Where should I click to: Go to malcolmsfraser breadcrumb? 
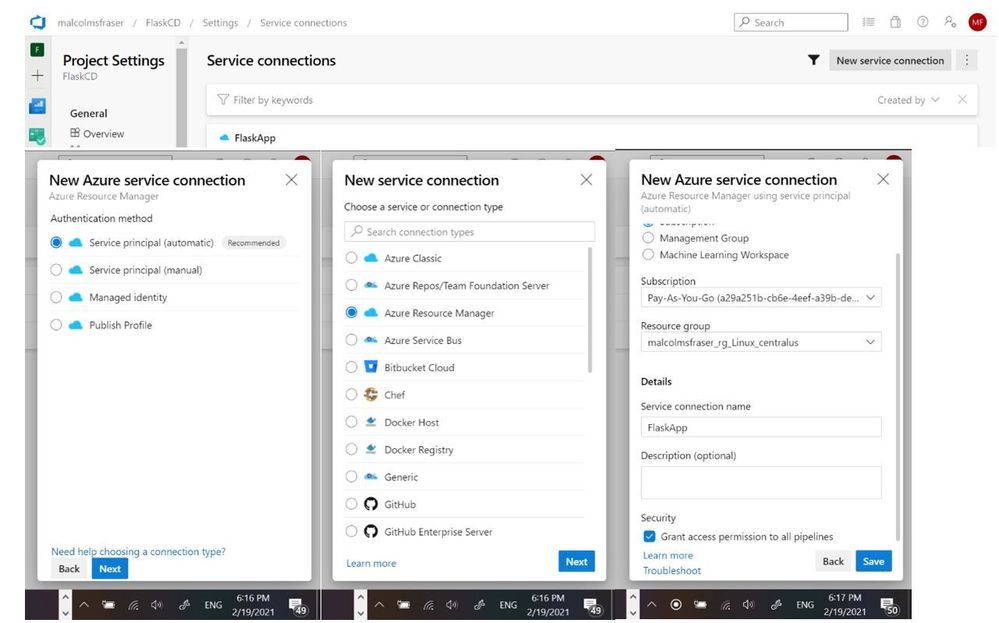pos(90,22)
